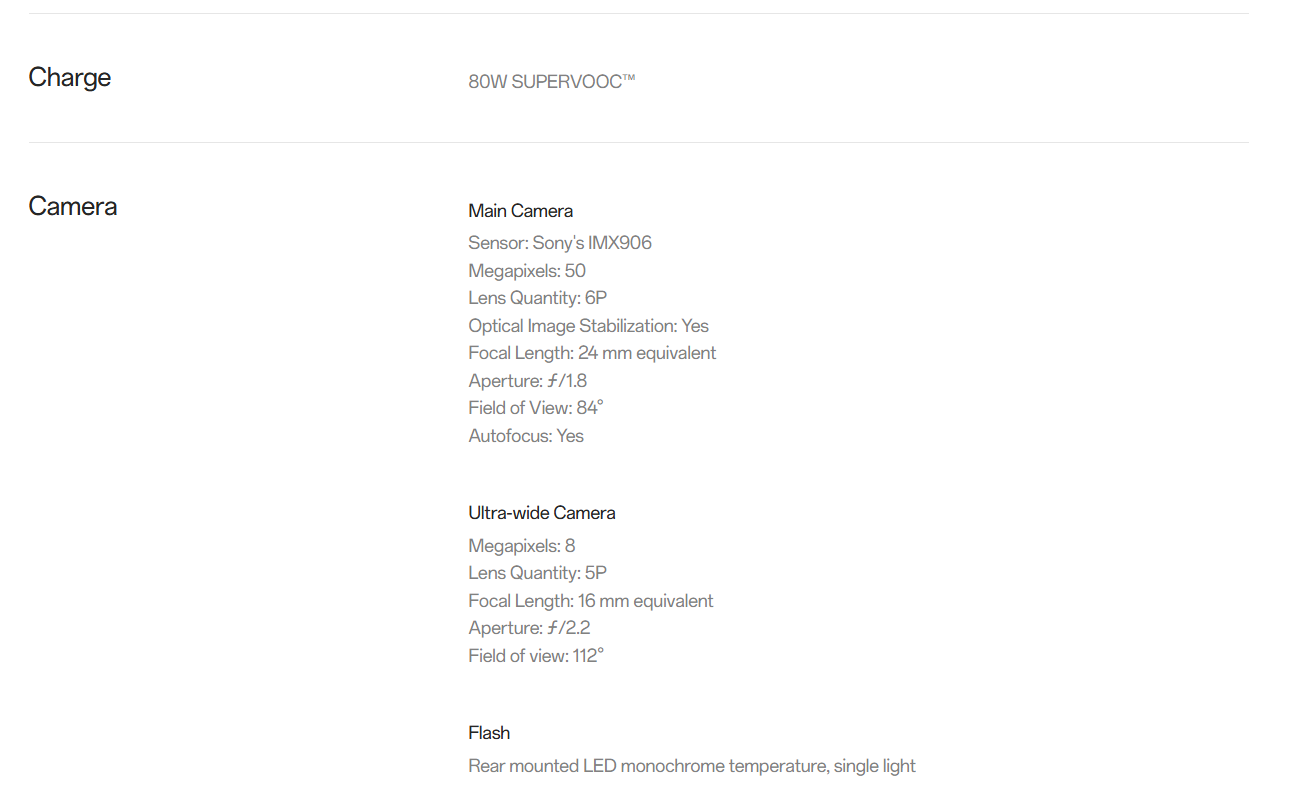The height and width of the screenshot is (808, 1291).
Task: Click the 80W SUPERVOOC text
Action: pyautogui.click(x=551, y=82)
